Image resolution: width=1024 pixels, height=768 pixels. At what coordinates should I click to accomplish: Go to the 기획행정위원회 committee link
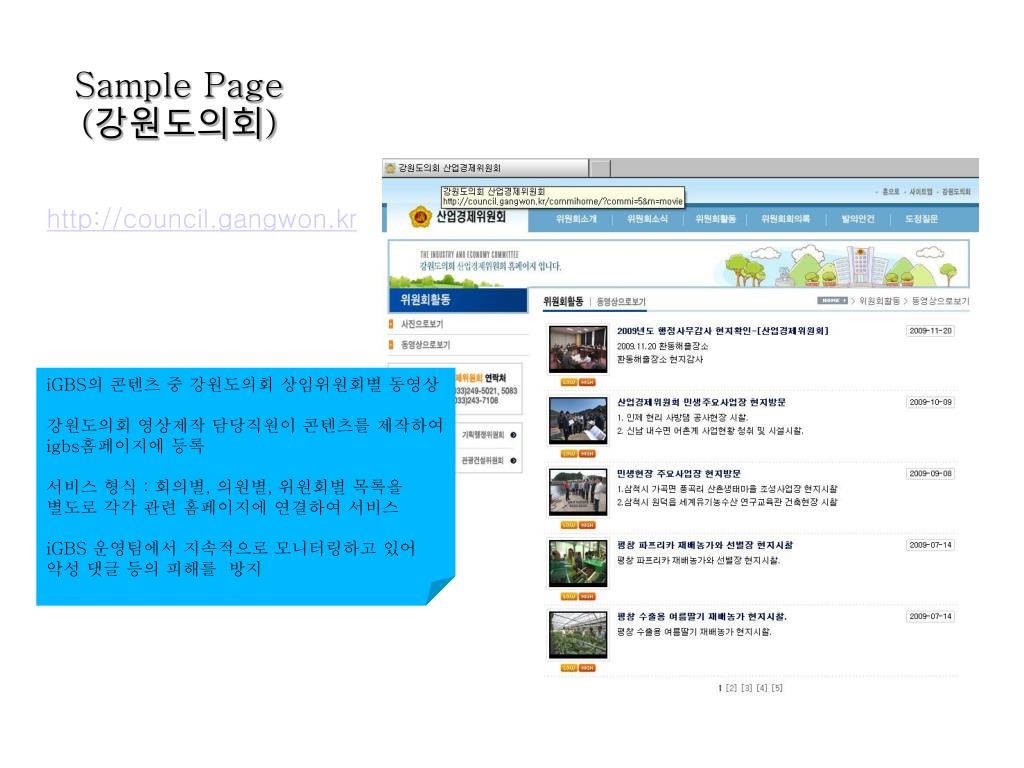[x=483, y=435]
